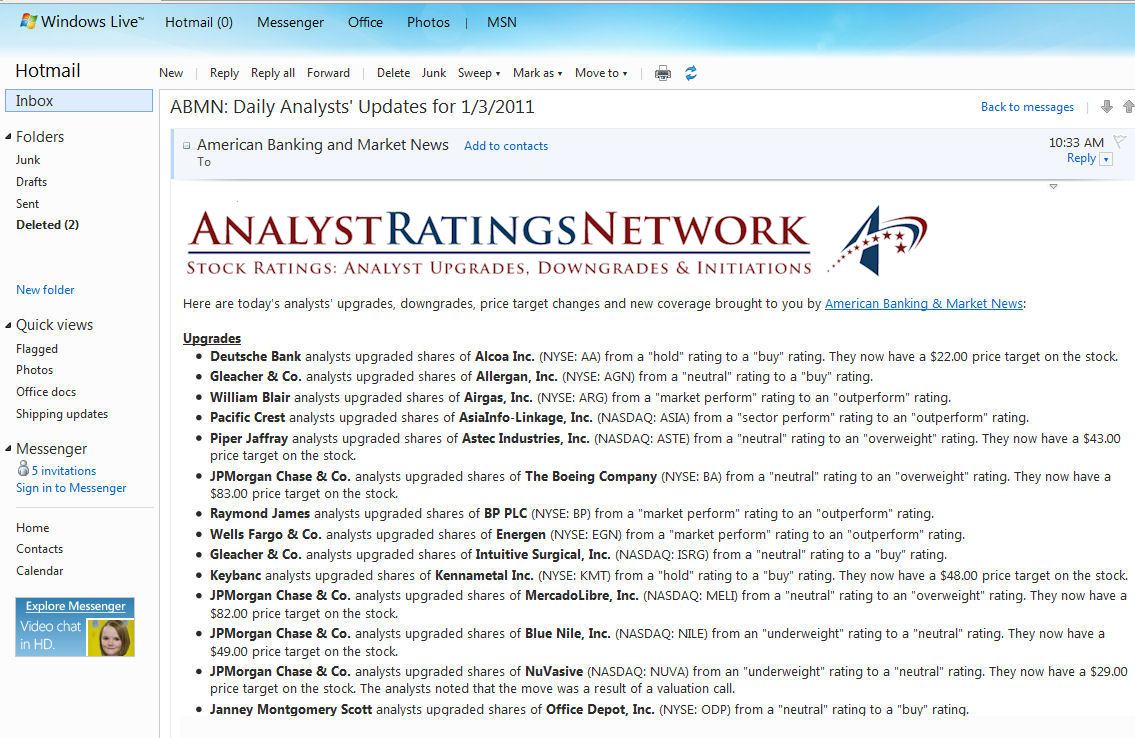Print this message with the printer icon
Screen dimensions: 1135x738
click(x=662, y=73)
